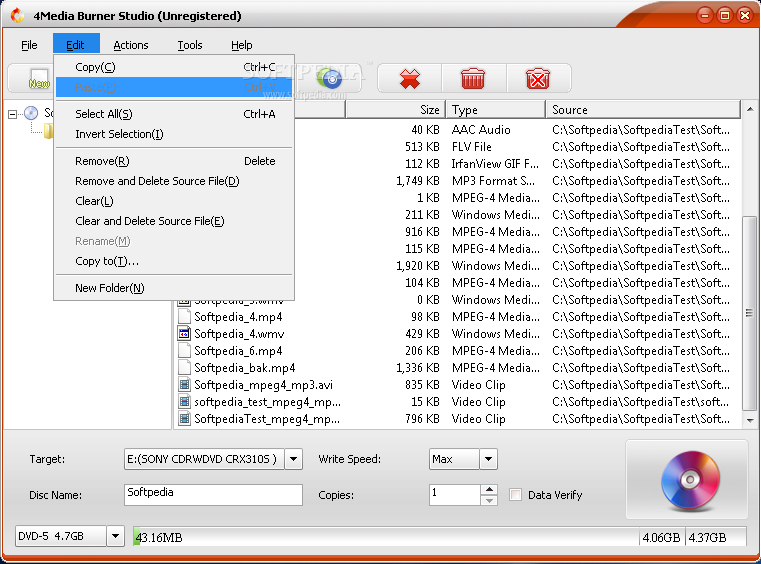Click the SoftpediaTest_mpeg4_mp video icon
761x564 pixels.
[x=184, y=418]
